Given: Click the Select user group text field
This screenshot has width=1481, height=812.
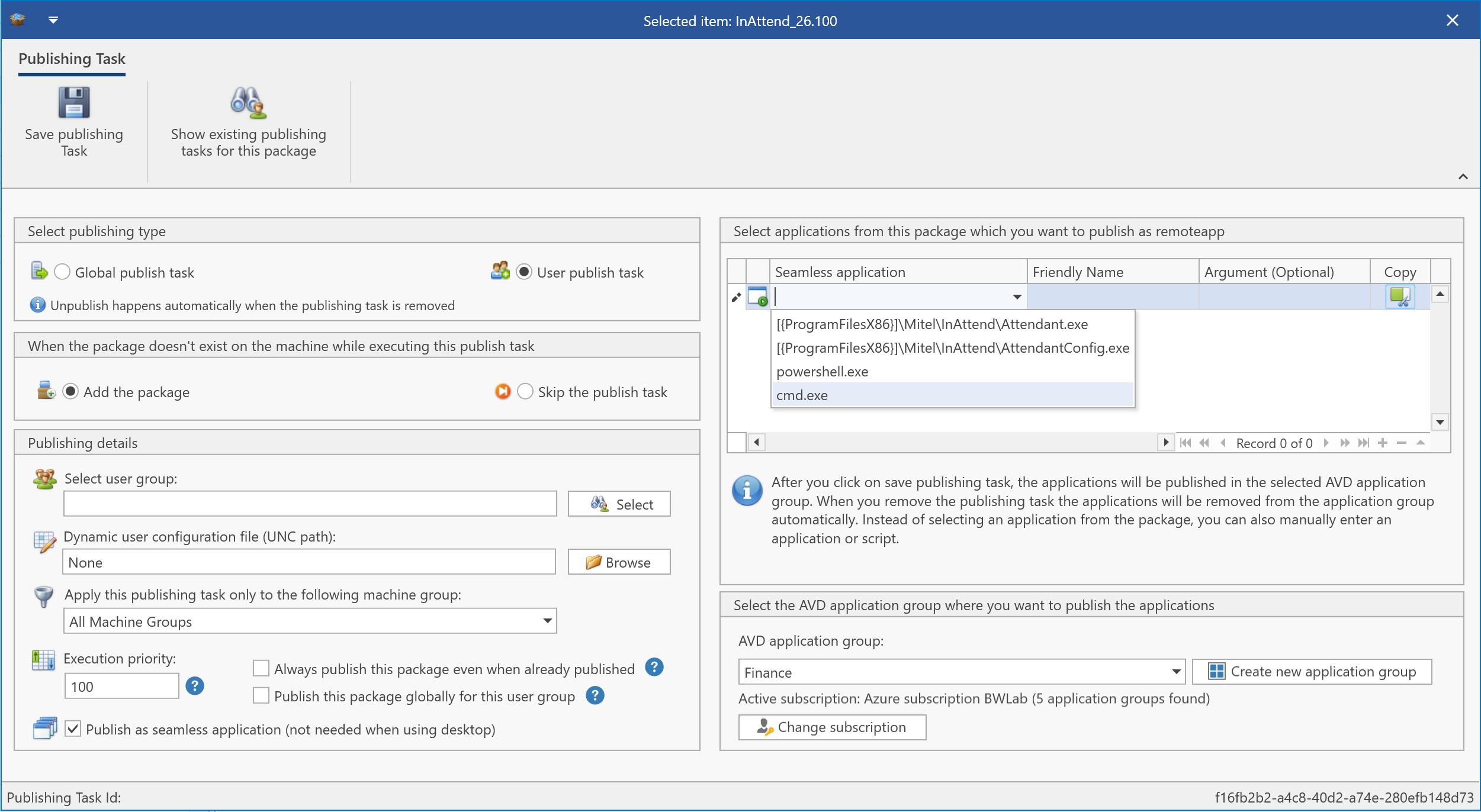Looking at the screenshot, I should (310, 504).
